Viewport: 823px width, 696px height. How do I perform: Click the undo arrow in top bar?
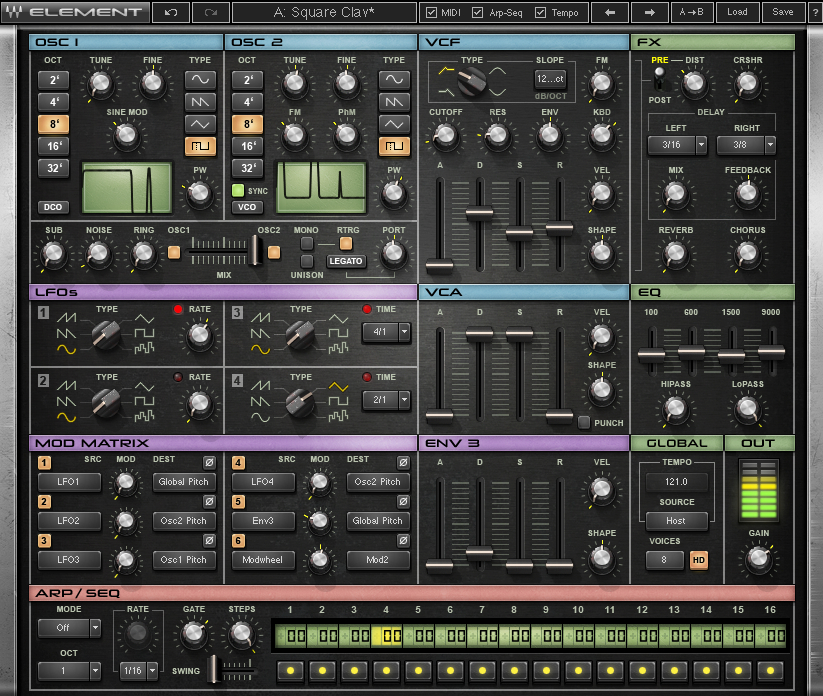pos(172,13)
